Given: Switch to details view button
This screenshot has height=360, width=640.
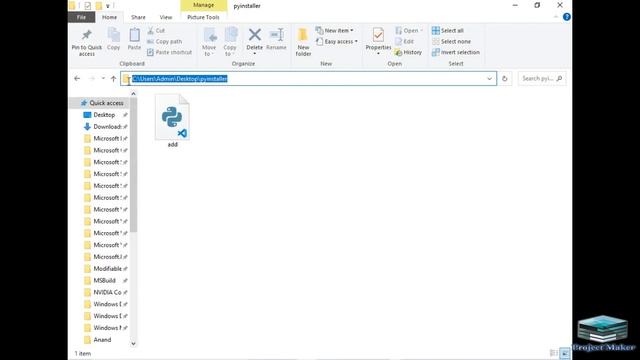Looking at the screenshot, I should click(x=554, y=353).
